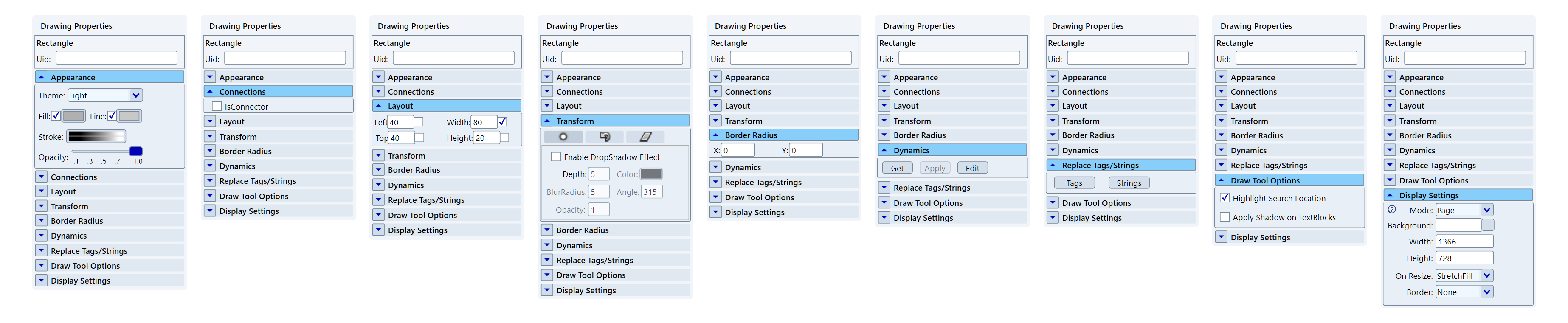Click the help question mark icon beside Mode
This screenshot has width=1568, height=323.
(x=1392, y=209)
